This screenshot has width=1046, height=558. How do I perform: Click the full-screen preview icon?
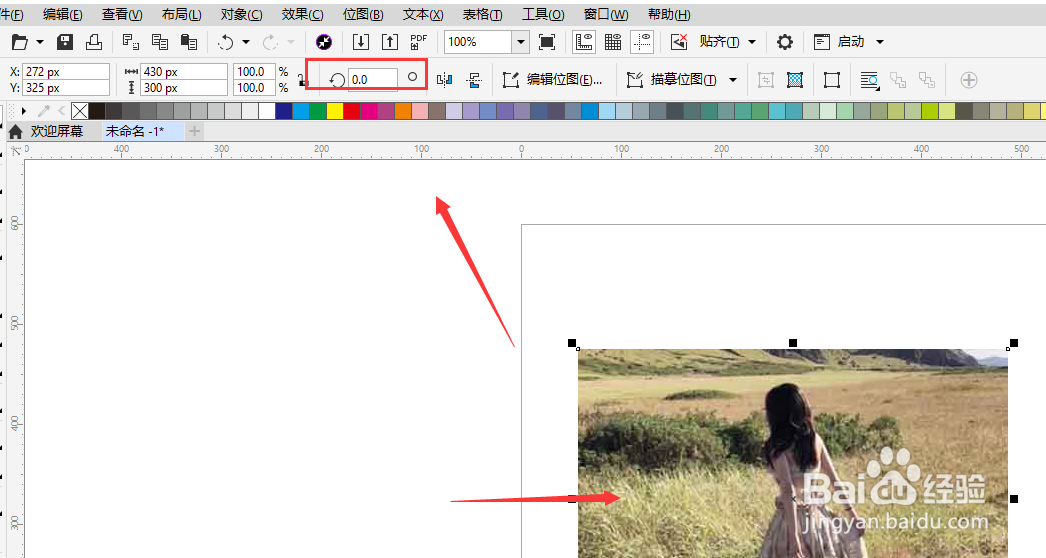(x=547, y=42)
